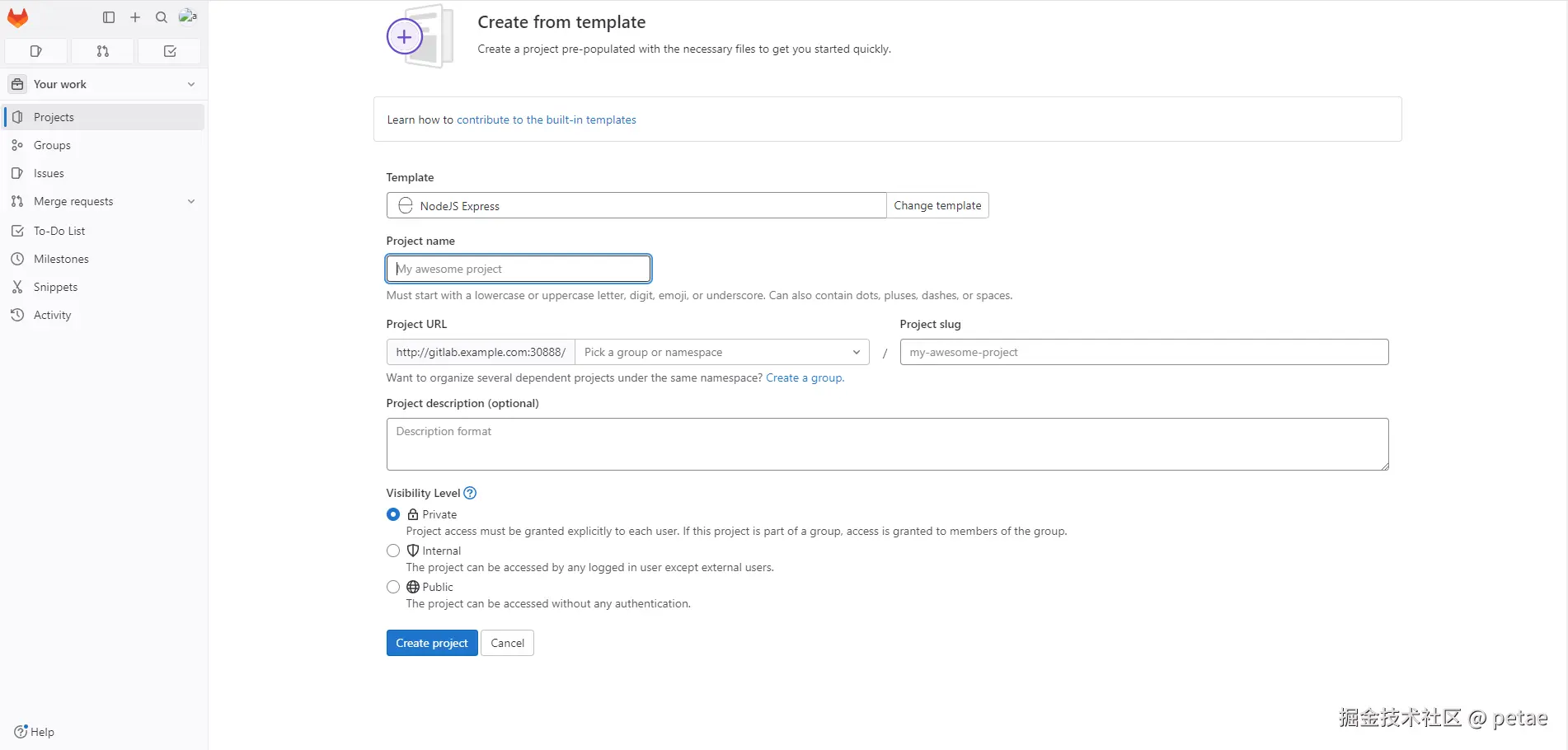The height and width of the screenshot is (750, 1568).
Task: Open the group or namespace dropdown
Action: [x=721, y=352]
